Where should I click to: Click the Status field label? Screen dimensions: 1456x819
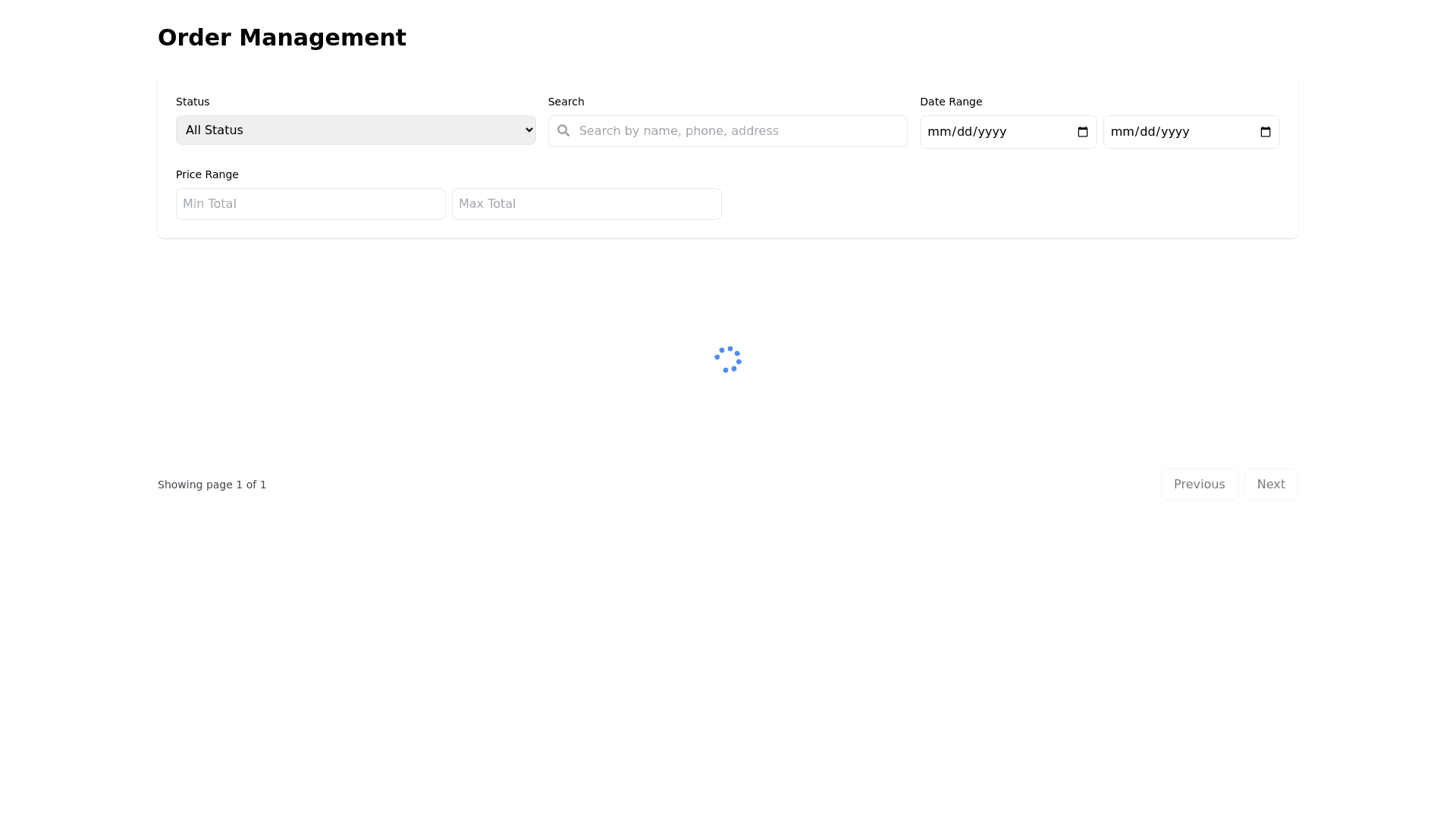193,102
